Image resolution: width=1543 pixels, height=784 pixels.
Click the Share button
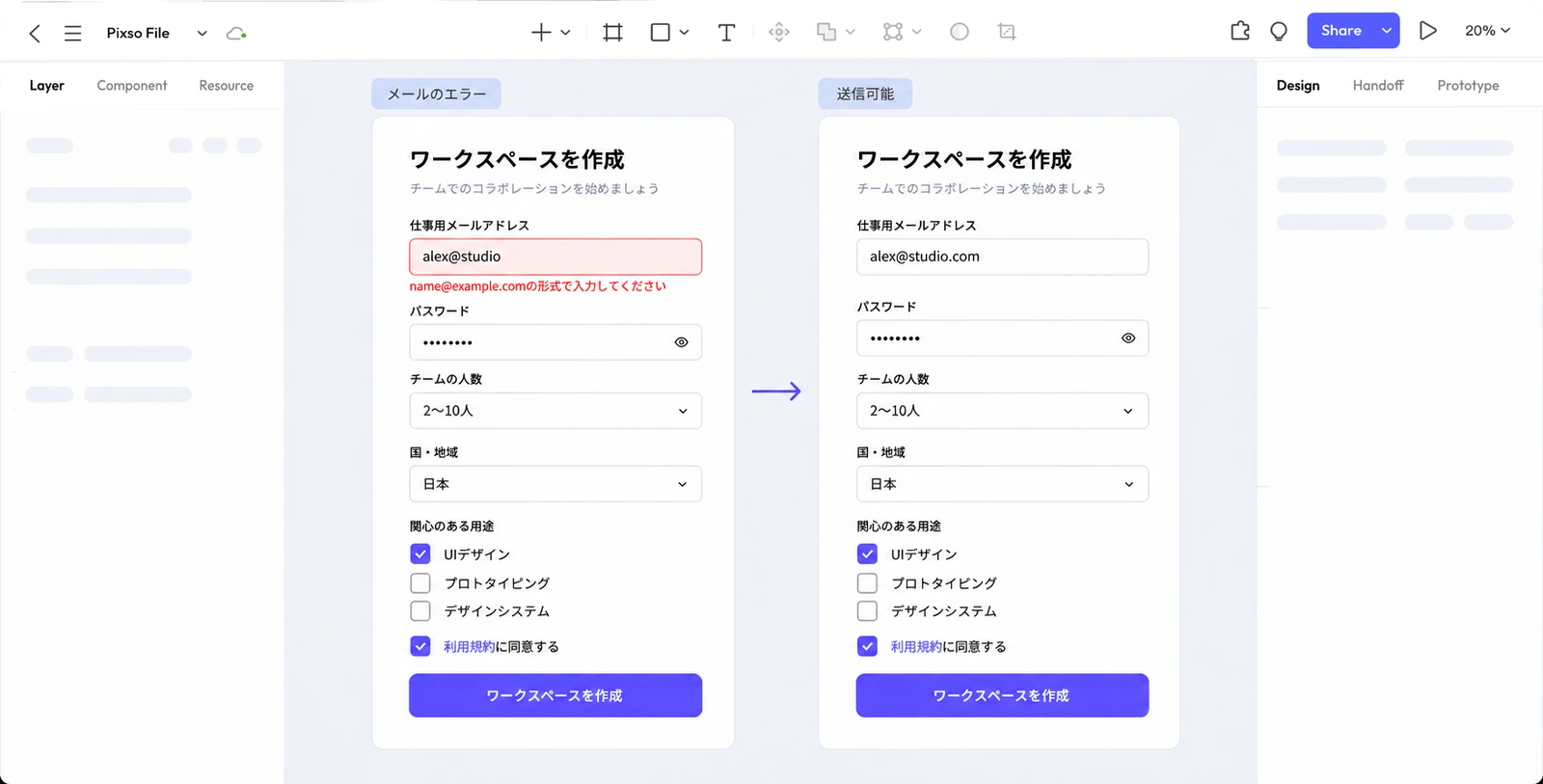click(x=1341, y=31)
